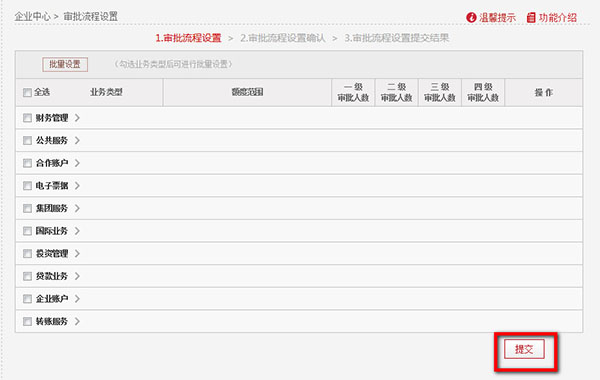The width and height of the screenshot is (600, 380).
Task: Click the 投资管理 row label
Action: [x=52, y=253]
